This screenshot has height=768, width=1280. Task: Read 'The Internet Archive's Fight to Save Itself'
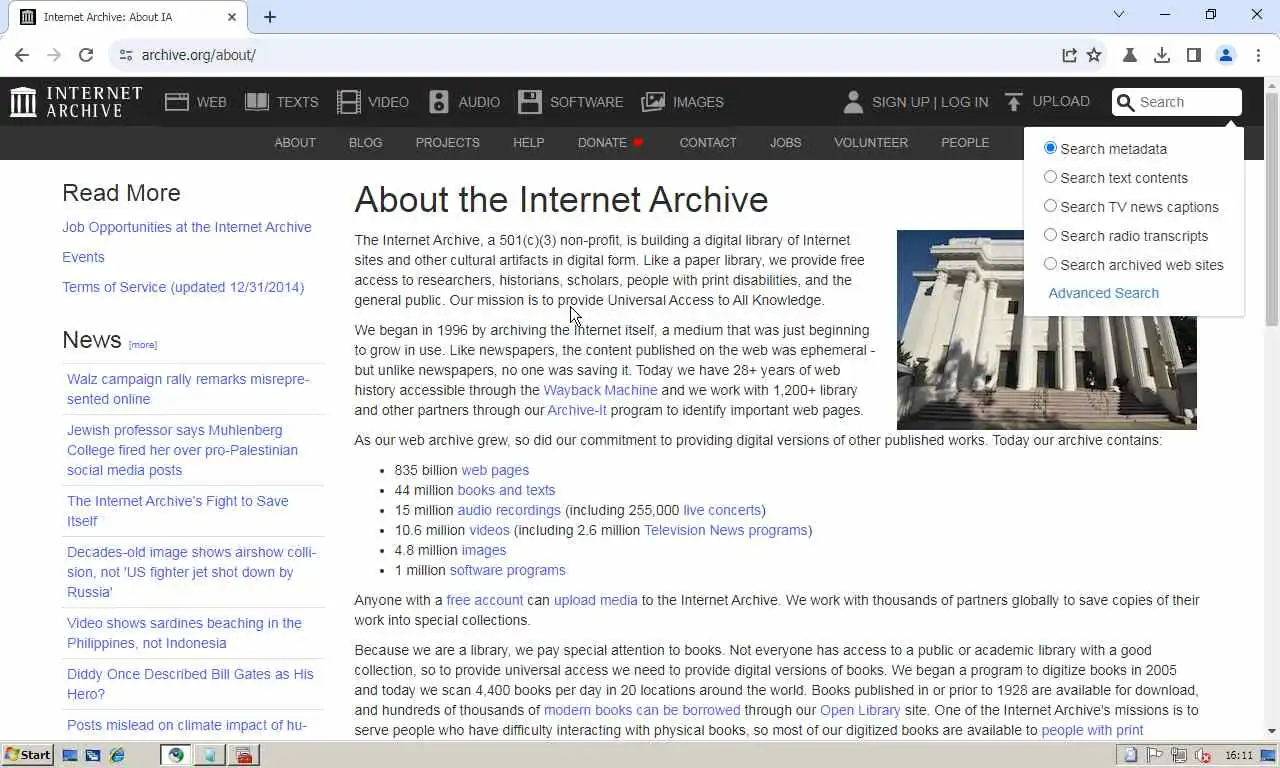point(178,511)
